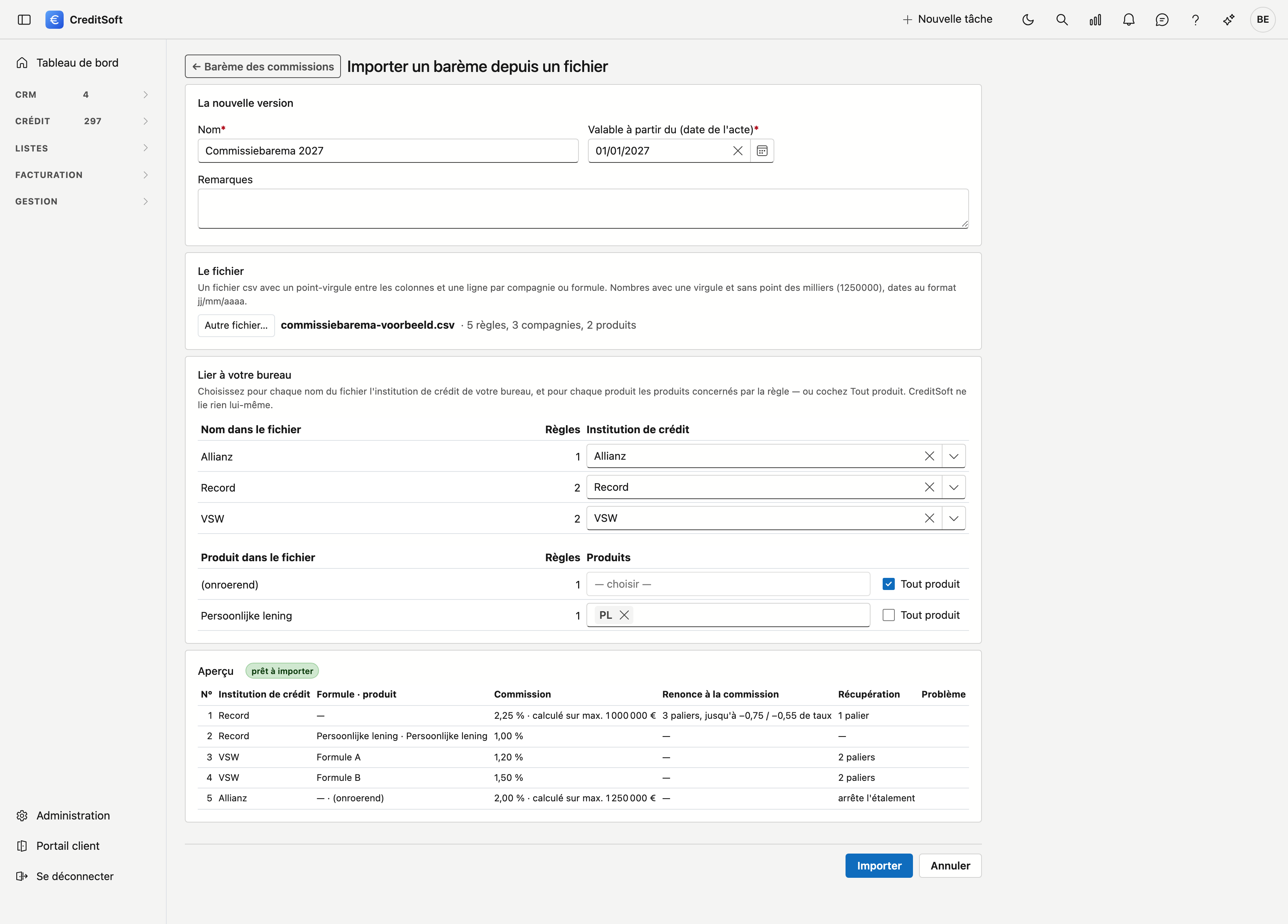Image resolution: width=1288 pixels, height=924 pixels.
Task: Switch to dark mode moon icon
Action: tap(1028, 20)
